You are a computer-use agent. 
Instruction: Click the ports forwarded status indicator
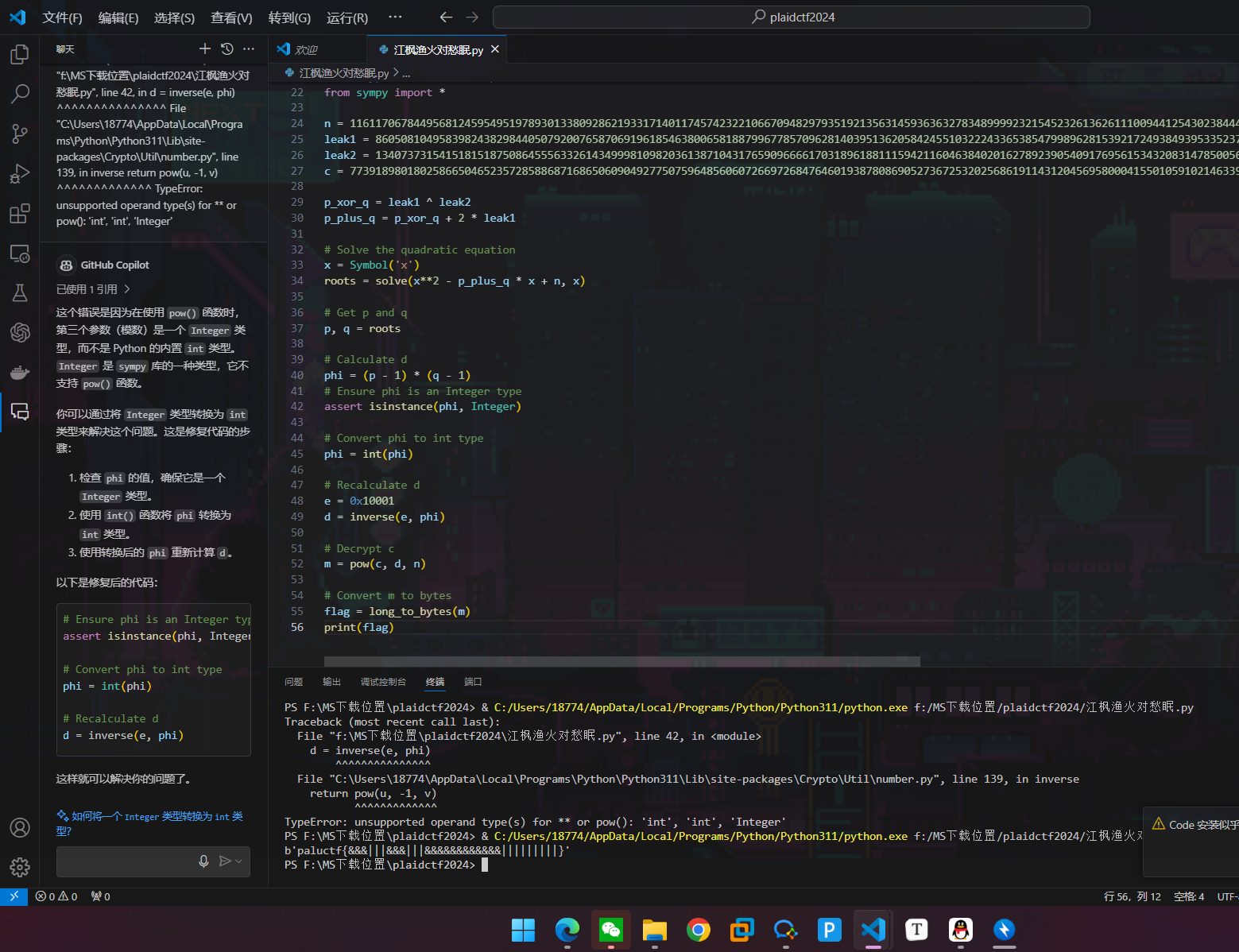coord(100,896)
